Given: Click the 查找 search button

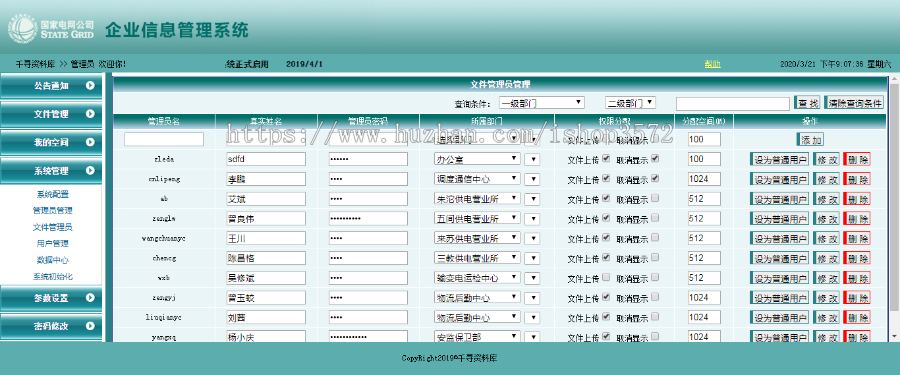Looking at the screenshot, I should 807,103.
